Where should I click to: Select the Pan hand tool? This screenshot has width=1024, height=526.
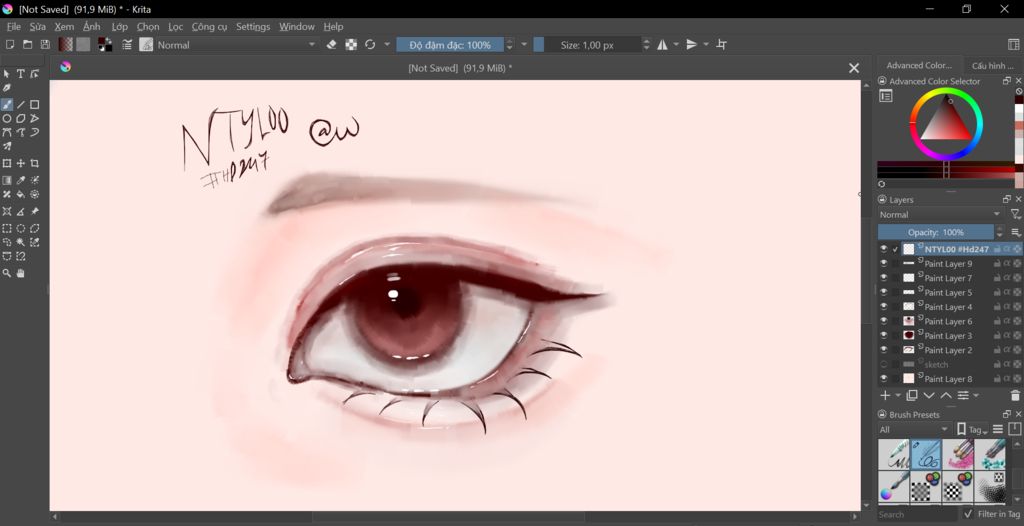[x=21, y=273]
